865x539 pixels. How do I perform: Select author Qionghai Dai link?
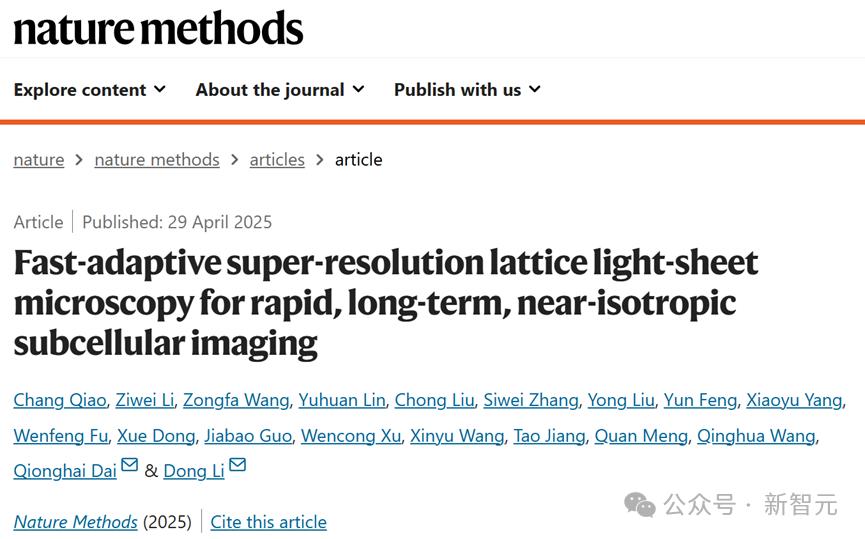65,470
